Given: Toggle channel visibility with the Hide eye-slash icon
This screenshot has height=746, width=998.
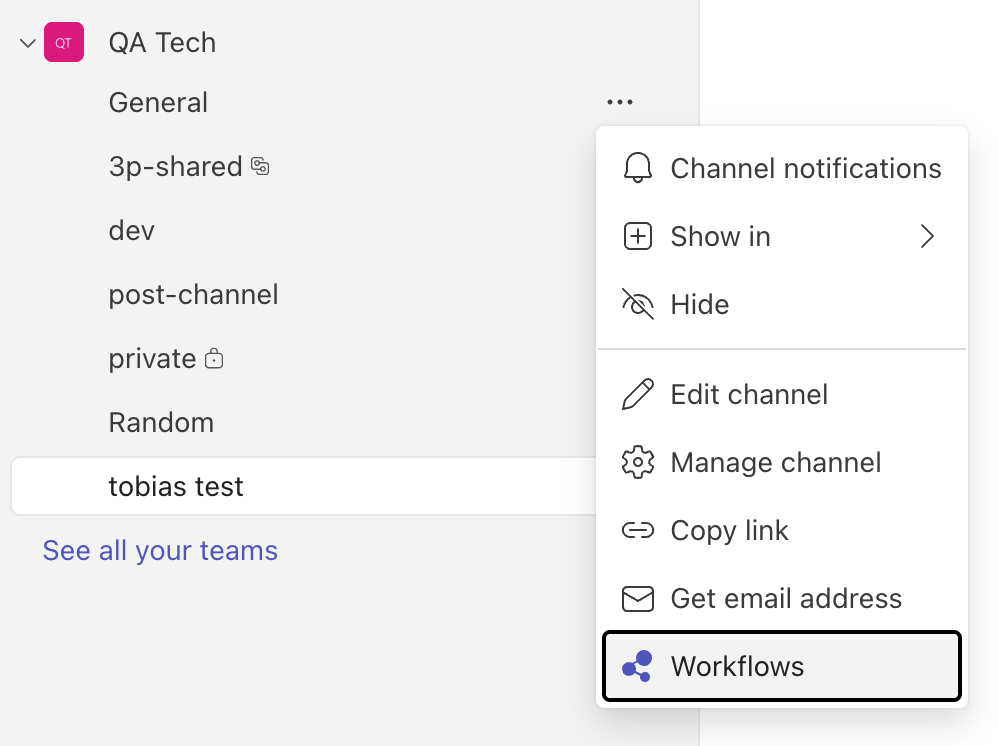Looking at the screenshot, I should tap(637, 304).
